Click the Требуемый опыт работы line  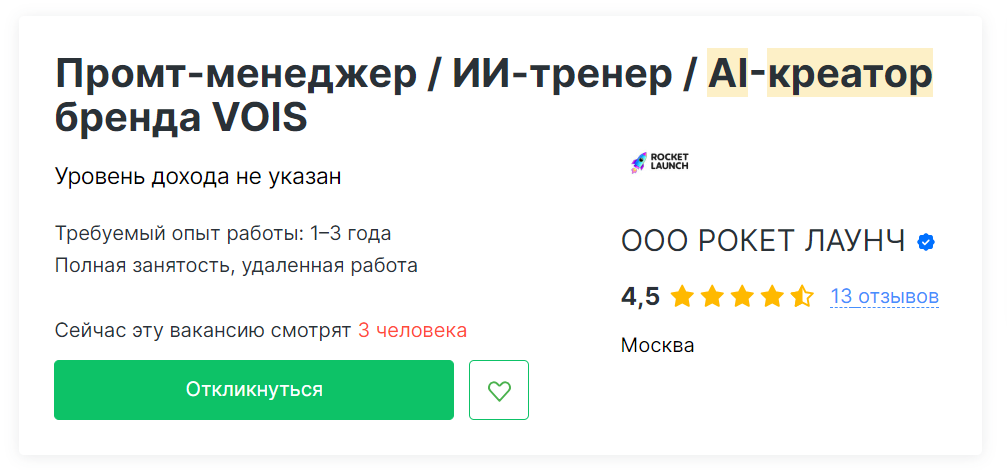223,234
